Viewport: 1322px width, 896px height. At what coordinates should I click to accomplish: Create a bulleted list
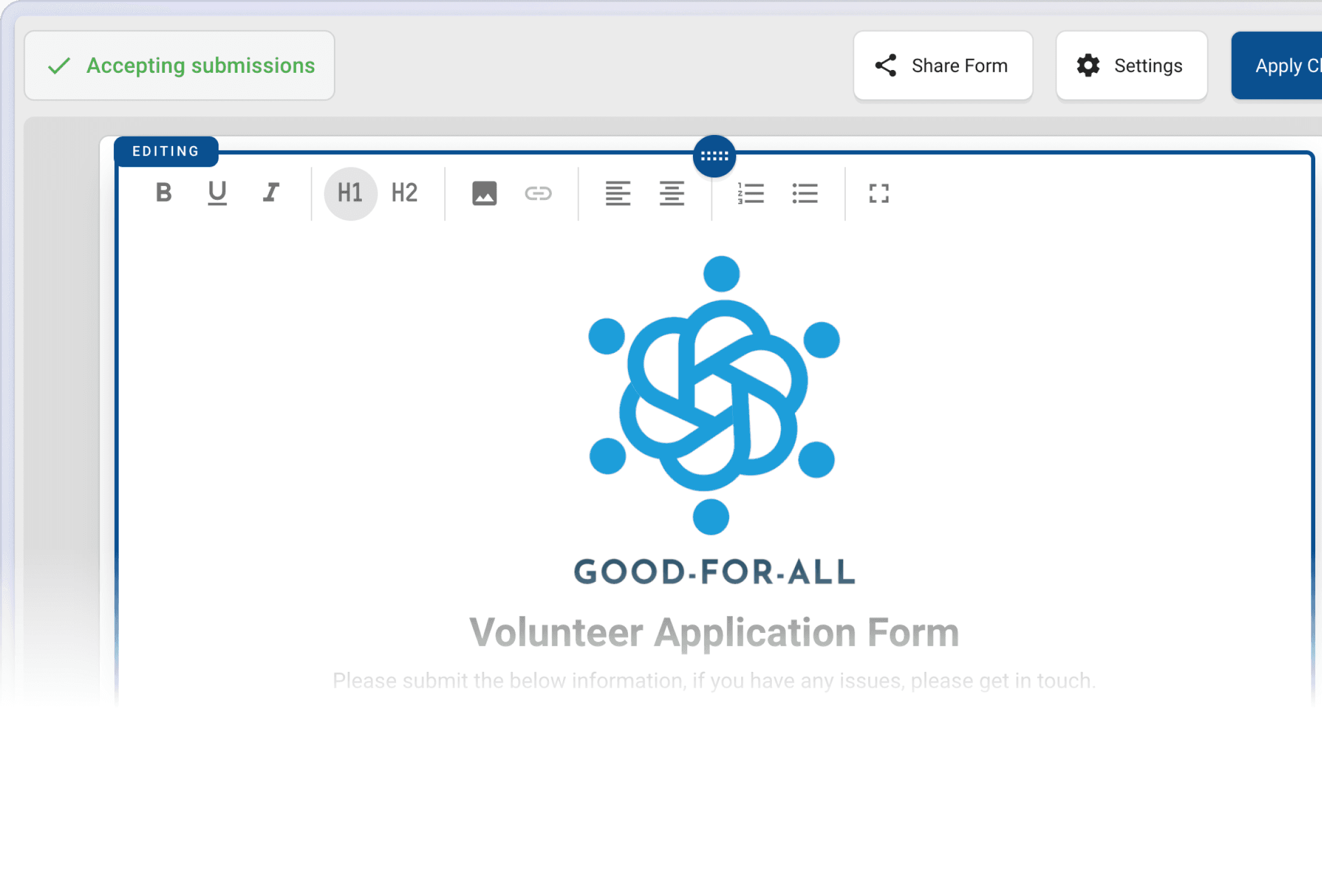click(x=805, y=193)
